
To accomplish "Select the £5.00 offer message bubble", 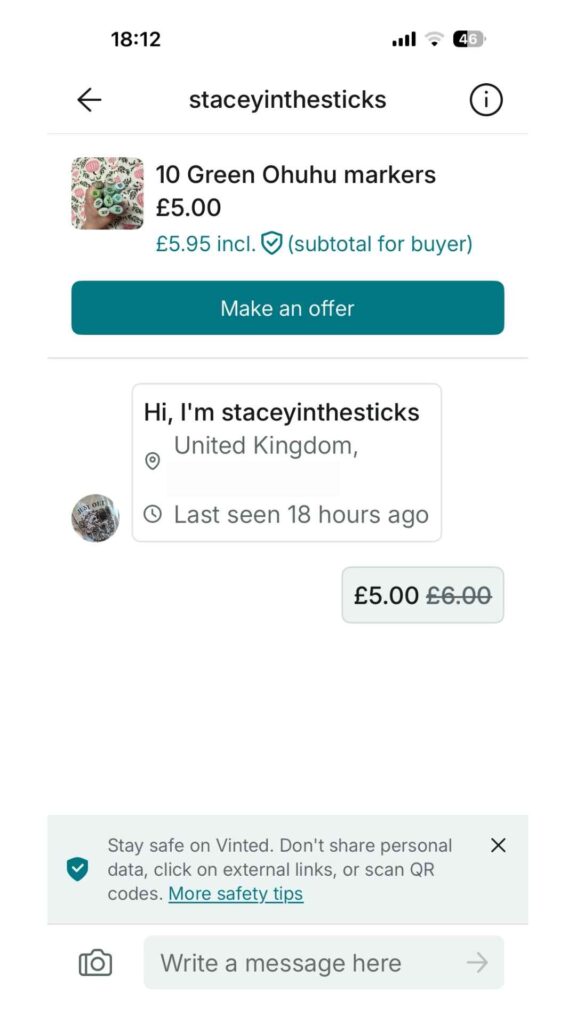I will pos(421,594).
